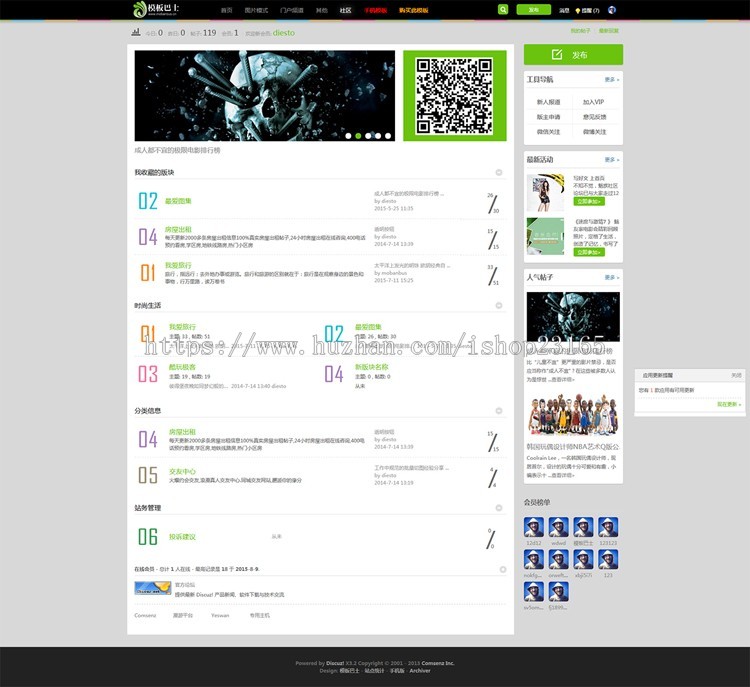The image size is (750, 687).
Task: Open the NBA dolls thumbnail
Action: 573,414
